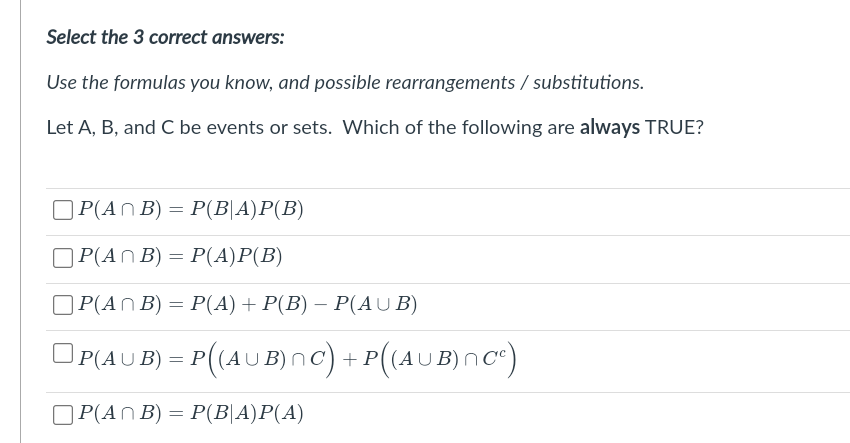The height and width of the screenshot is (443, 850).
Task: Click the answer label P(A∩B) = P(A)P(B)
Action: click(x=180, y=256)
